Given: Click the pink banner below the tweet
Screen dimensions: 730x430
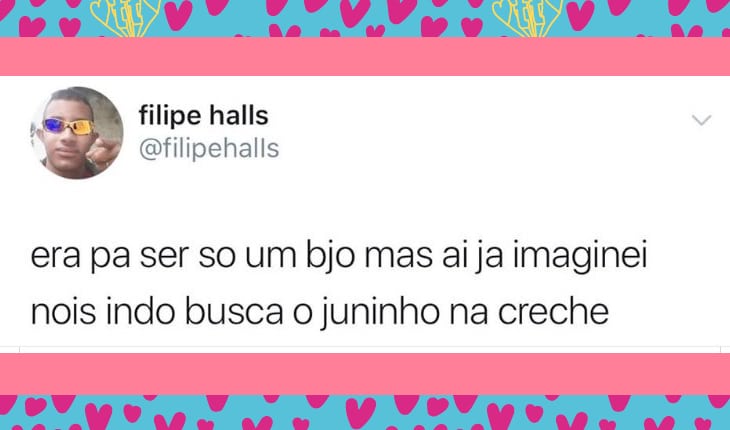Looking at the screenshot, I should click(x=365, y=374).
